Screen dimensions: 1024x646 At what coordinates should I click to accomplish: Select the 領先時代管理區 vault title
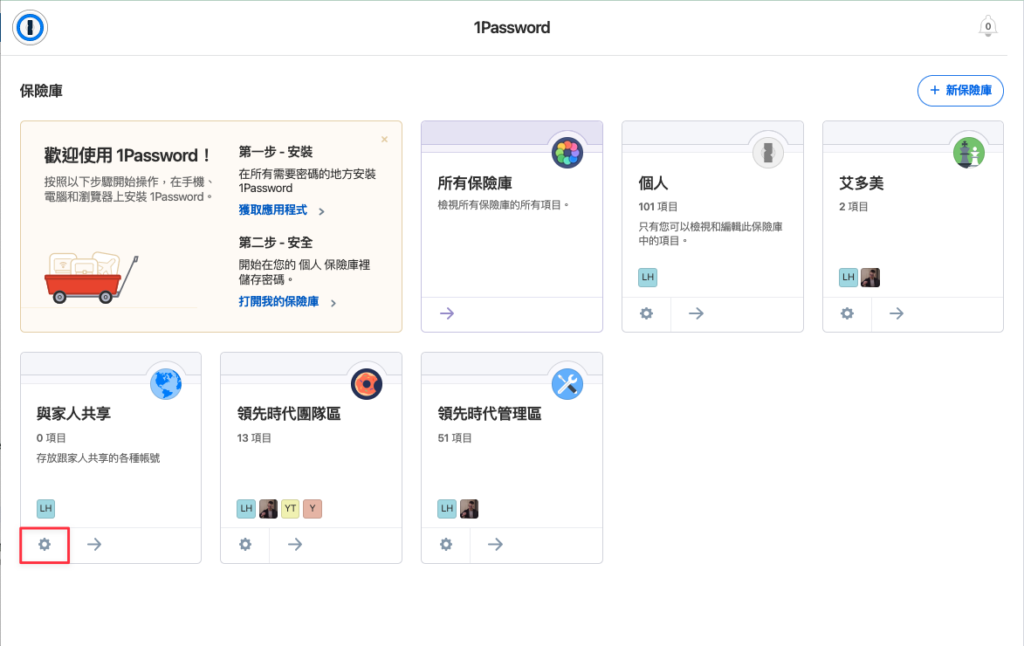pyautogui.click(x=489, y=413)
